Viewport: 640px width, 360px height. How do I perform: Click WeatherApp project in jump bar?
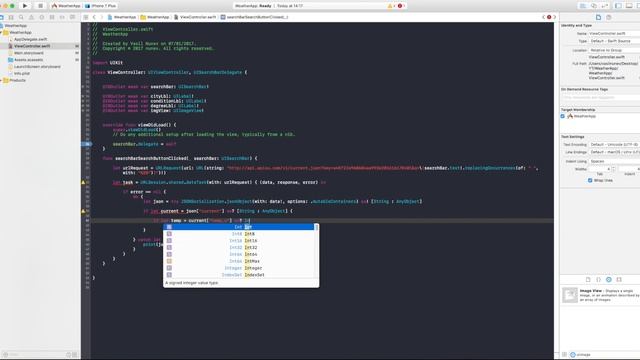point(122,17)
